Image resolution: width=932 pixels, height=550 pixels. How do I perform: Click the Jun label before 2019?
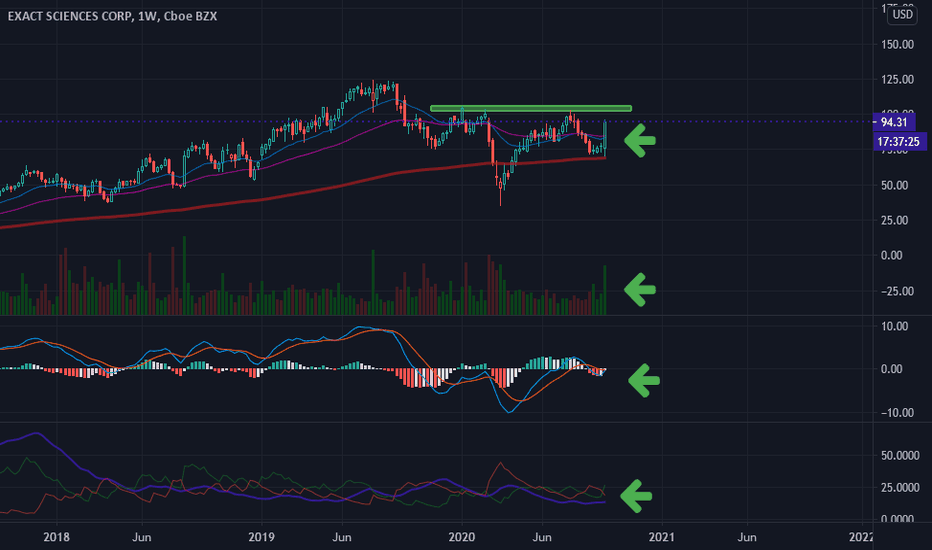(141, 537)
